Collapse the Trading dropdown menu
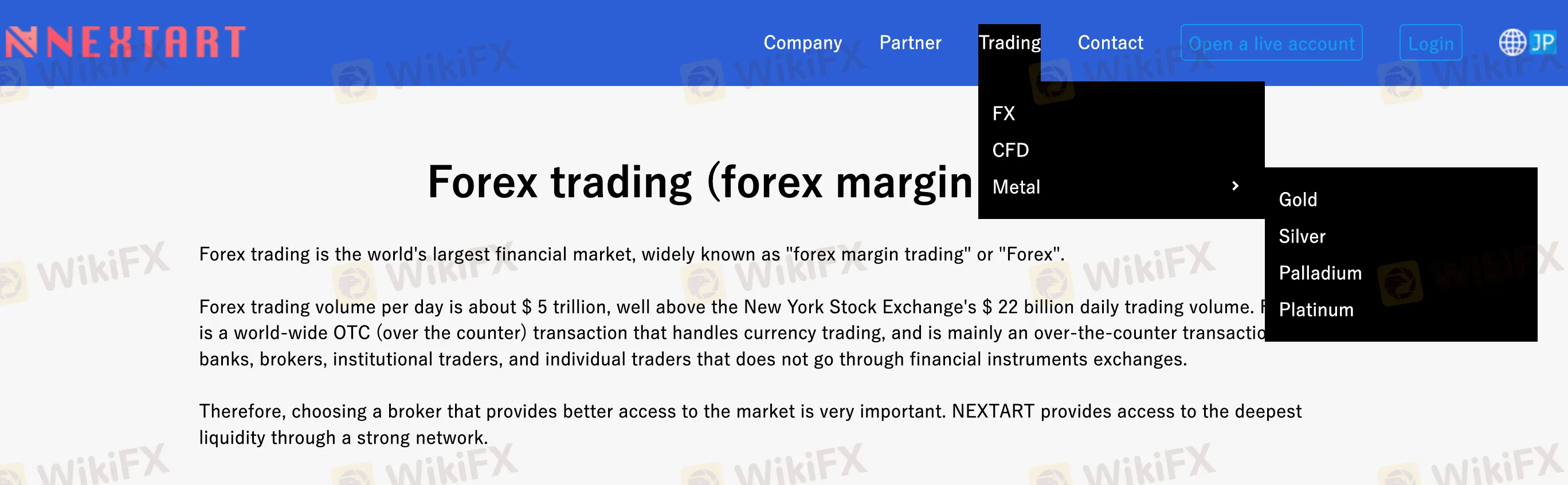The width and height of the screenshot is (1568, 485). [1009, 42]
